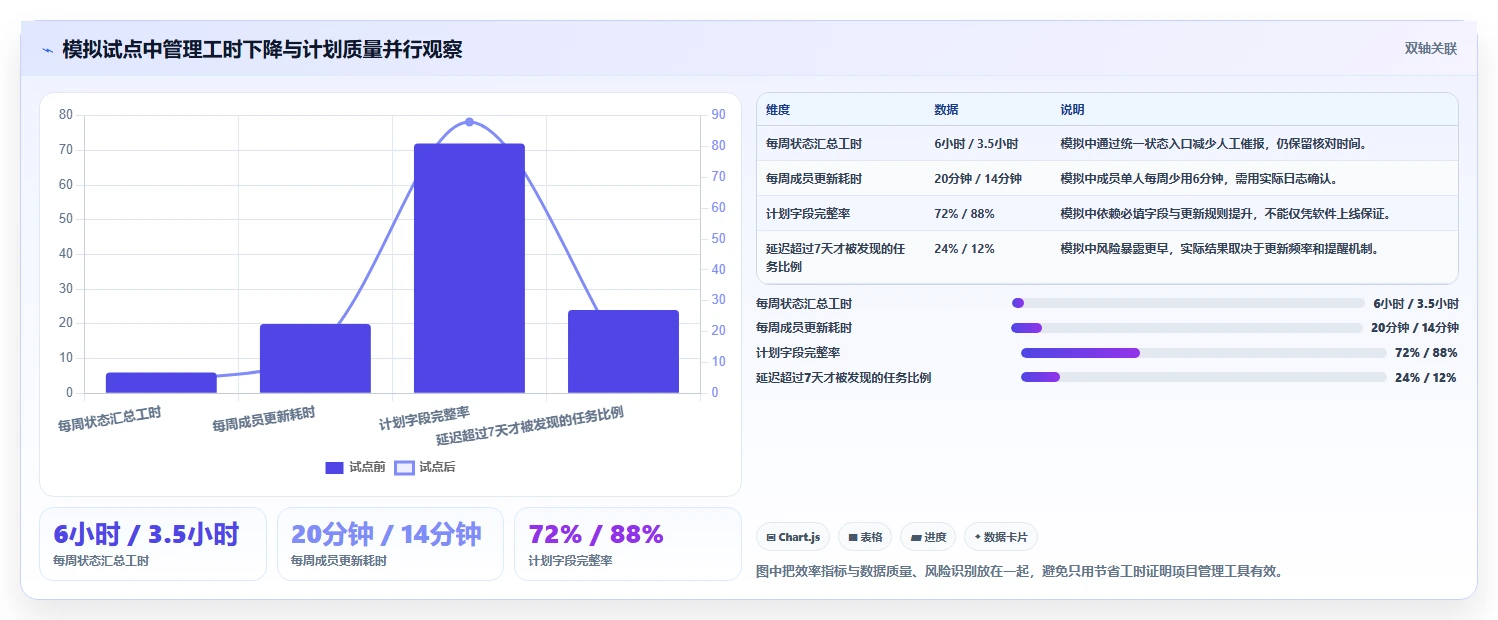Click the icon inside the Chart.js chip

click(771, 538)
